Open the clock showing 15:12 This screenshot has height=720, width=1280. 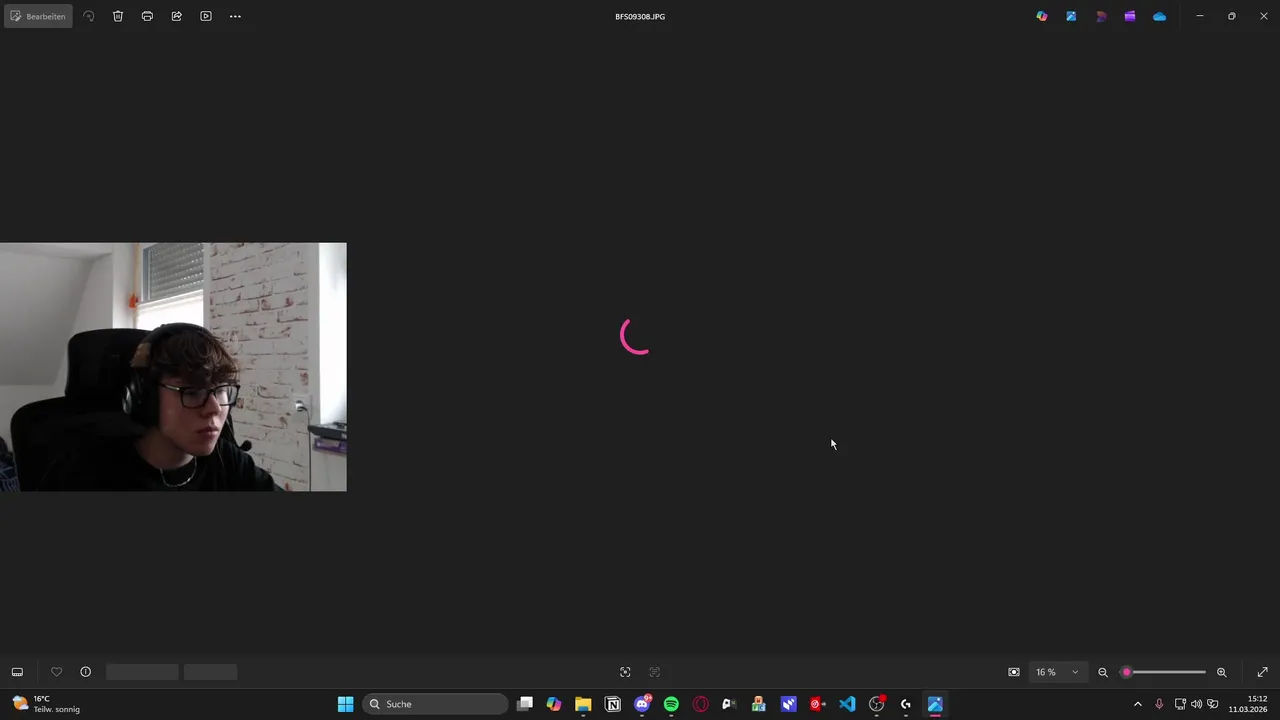click(1248, 704)
